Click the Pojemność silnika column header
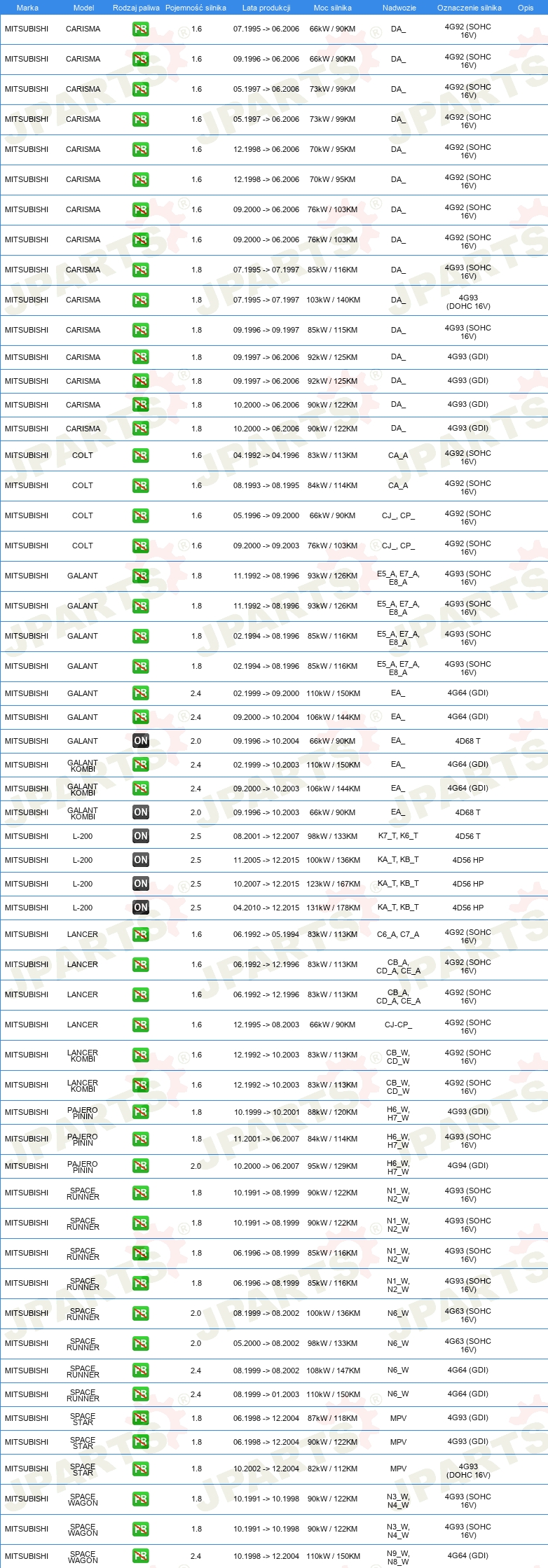This screenshot has width=548, height=1568. click(x=196, y=8)
